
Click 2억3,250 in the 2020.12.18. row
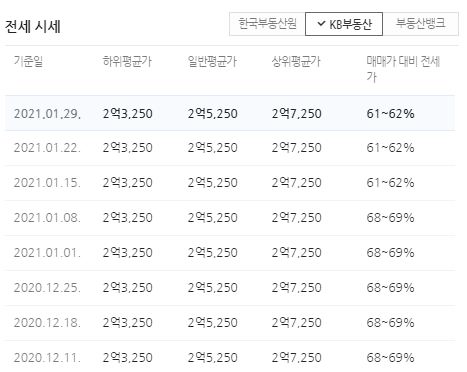pyautogui.click(x=128, y=323)
